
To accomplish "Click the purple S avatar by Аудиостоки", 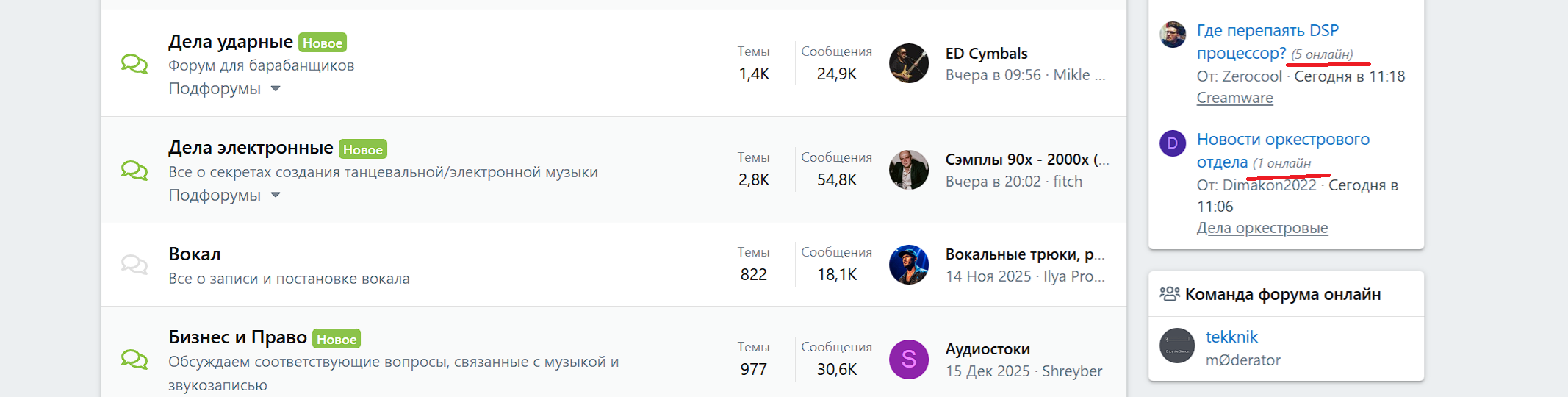I will pyautogui.click(x=909, y=360).
